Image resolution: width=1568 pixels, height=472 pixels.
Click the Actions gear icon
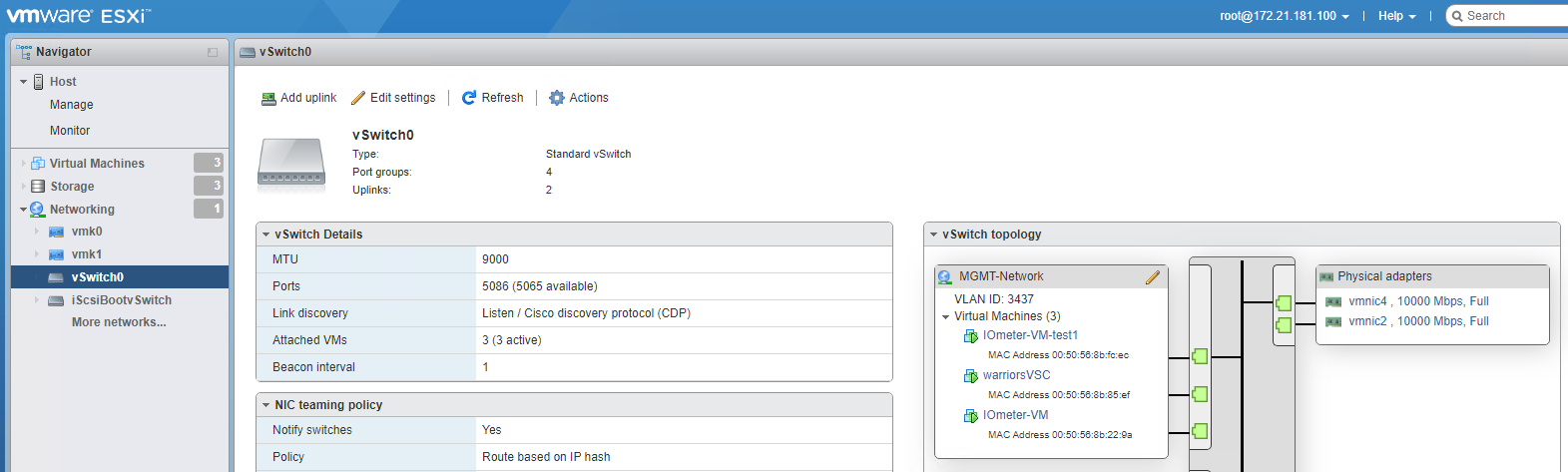pos(557,98)
